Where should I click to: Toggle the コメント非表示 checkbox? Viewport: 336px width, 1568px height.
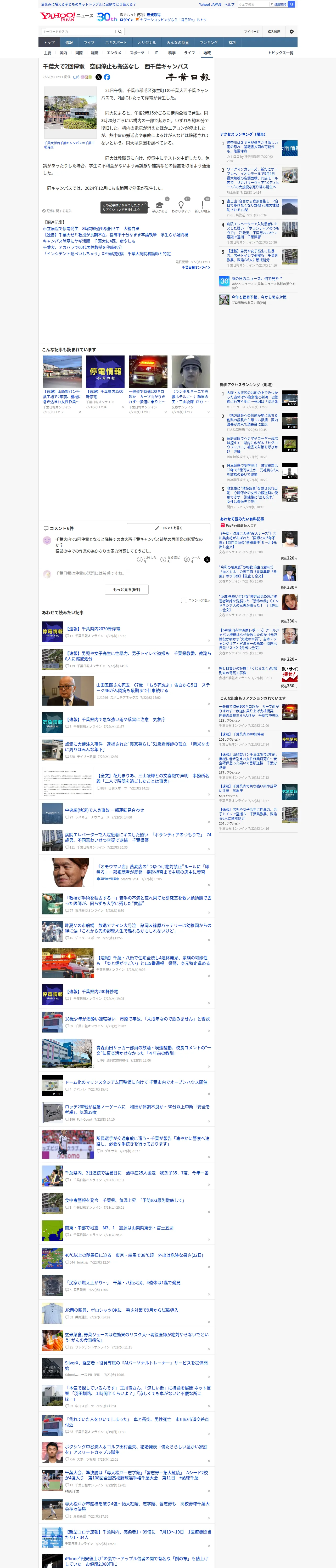[183, 600]
